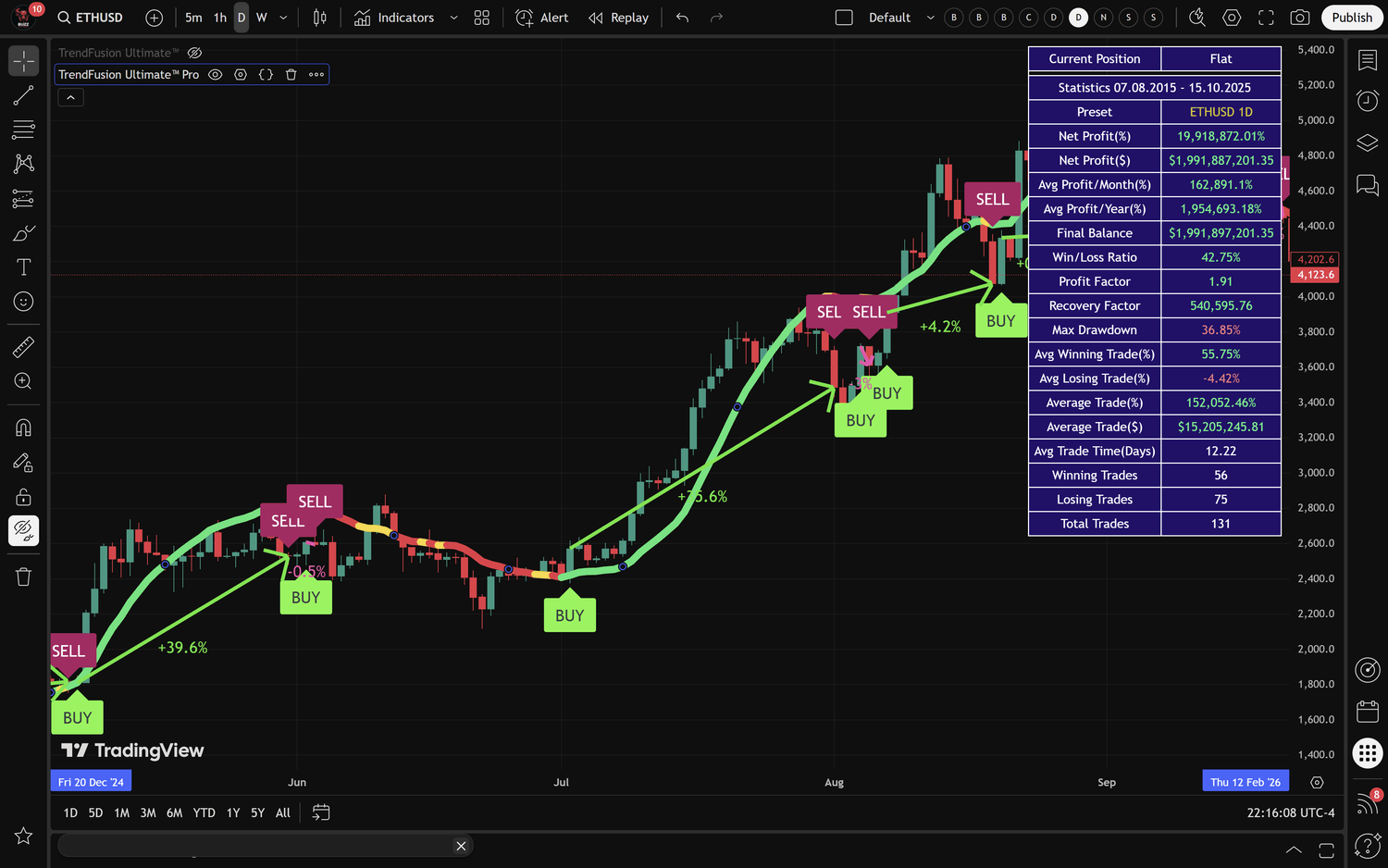Select the Measure tool
Image resolution: width=1388 pixels, height=868 pixels.
(23, 346)
